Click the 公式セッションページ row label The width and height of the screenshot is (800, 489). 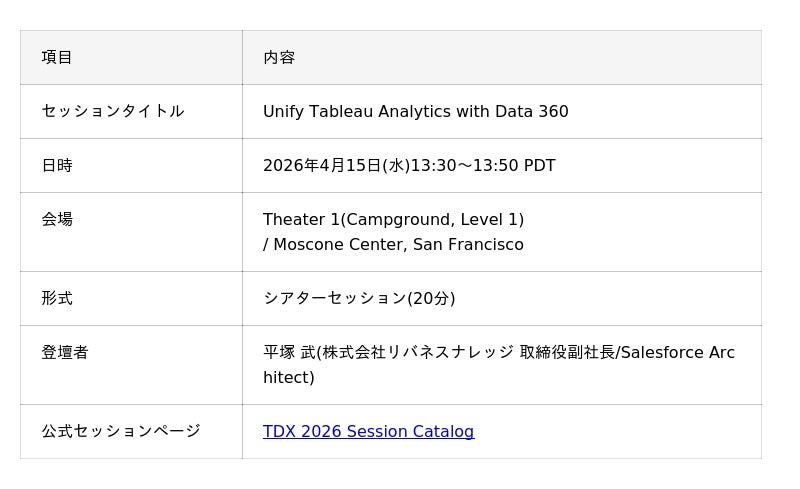(120, 432)
